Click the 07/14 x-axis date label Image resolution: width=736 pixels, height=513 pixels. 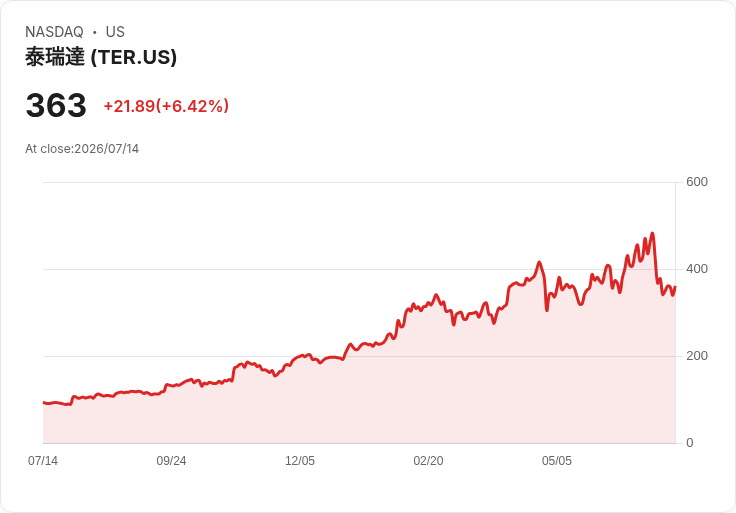coord(43,461)
